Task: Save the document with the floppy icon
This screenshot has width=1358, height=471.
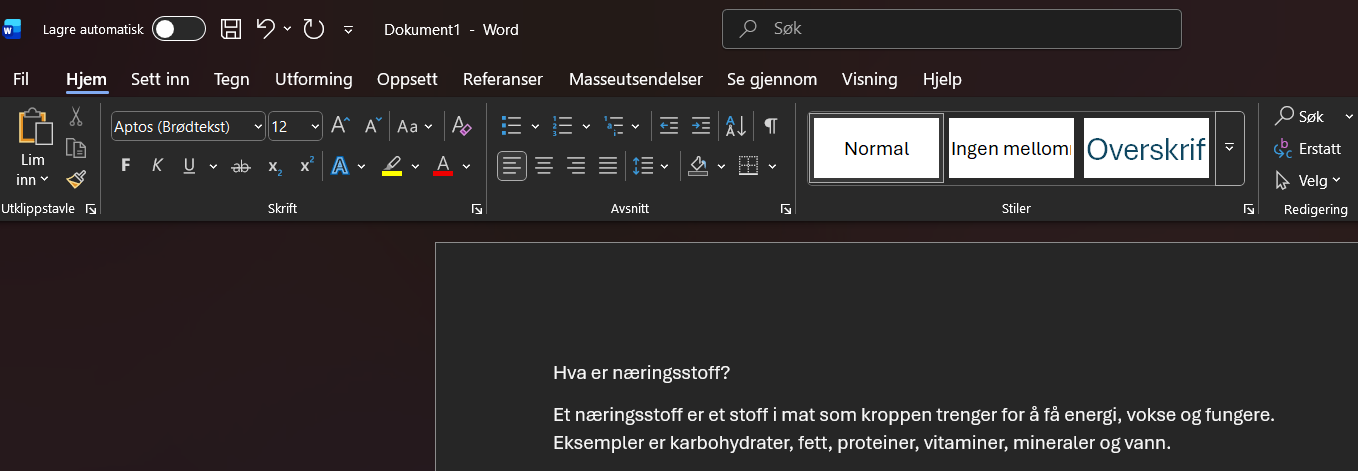Action: pos(231,29)
